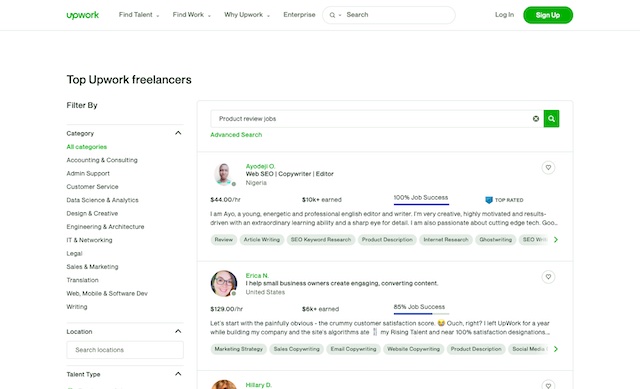Click the Web SEO | Copywriter | Editor title
The width and height of the screenshot is (640, 389).
(289, 174)
